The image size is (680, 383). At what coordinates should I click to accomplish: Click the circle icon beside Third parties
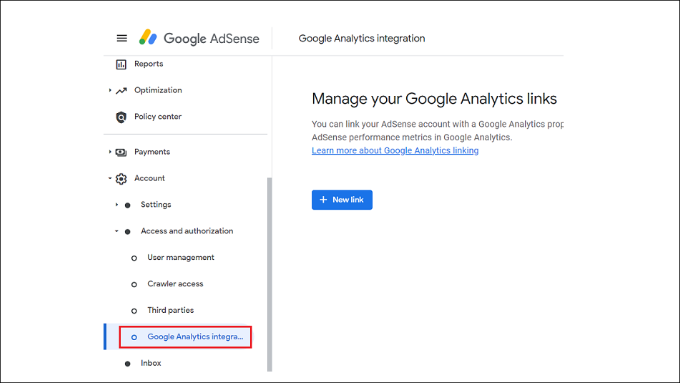click(134, 311)
